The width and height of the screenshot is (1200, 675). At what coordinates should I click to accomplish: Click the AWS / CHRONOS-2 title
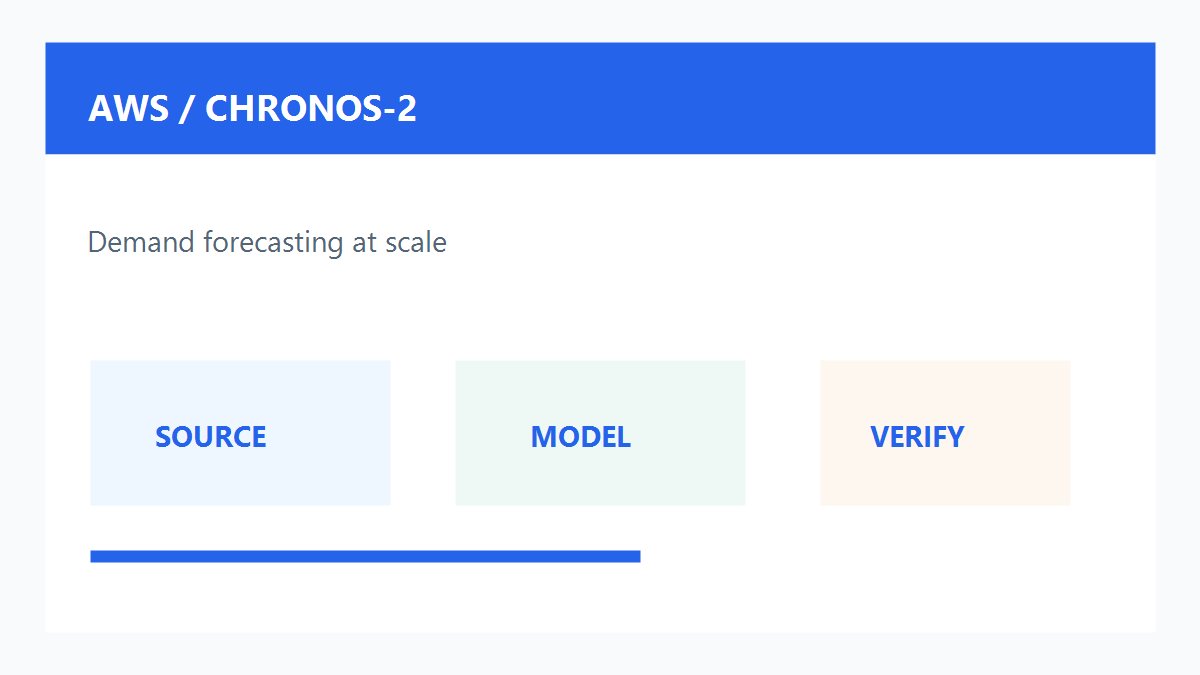click(x=252, y=108)
